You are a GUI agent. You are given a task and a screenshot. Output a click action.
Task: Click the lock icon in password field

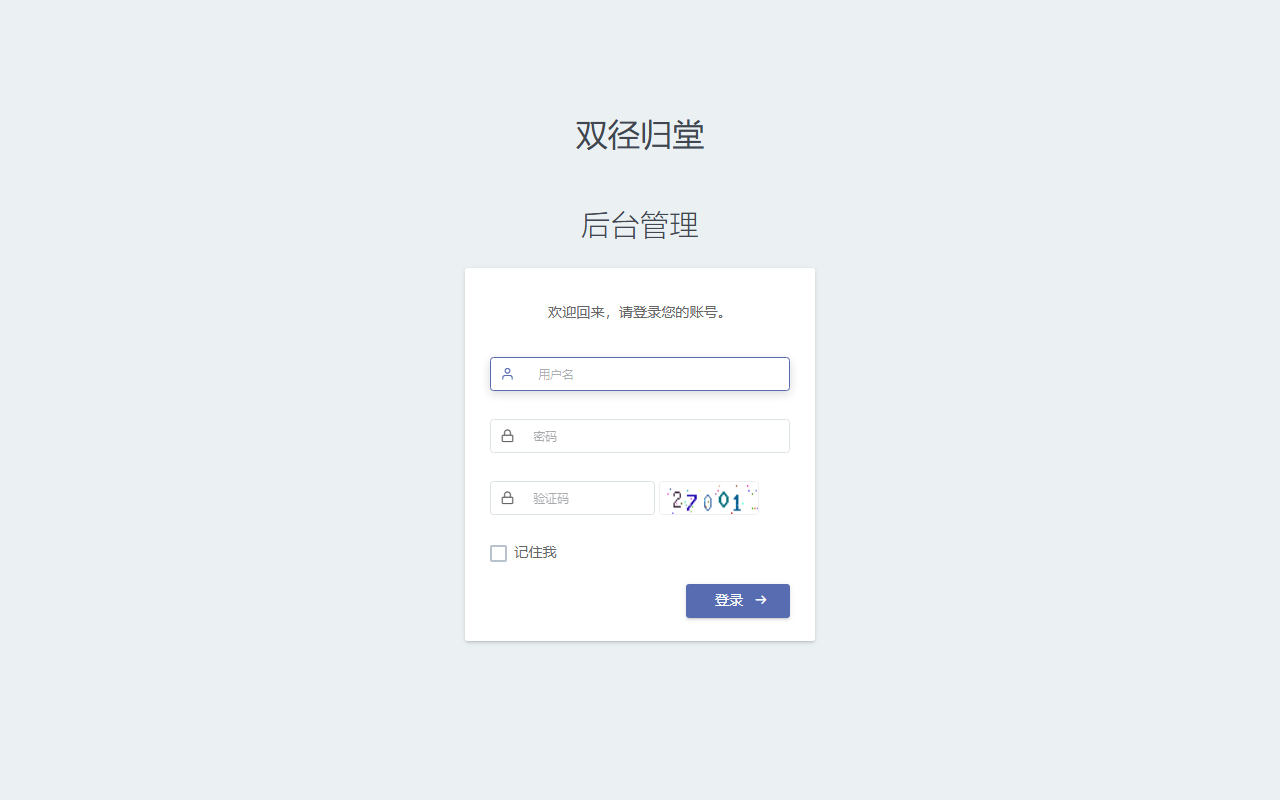(507, 436)
